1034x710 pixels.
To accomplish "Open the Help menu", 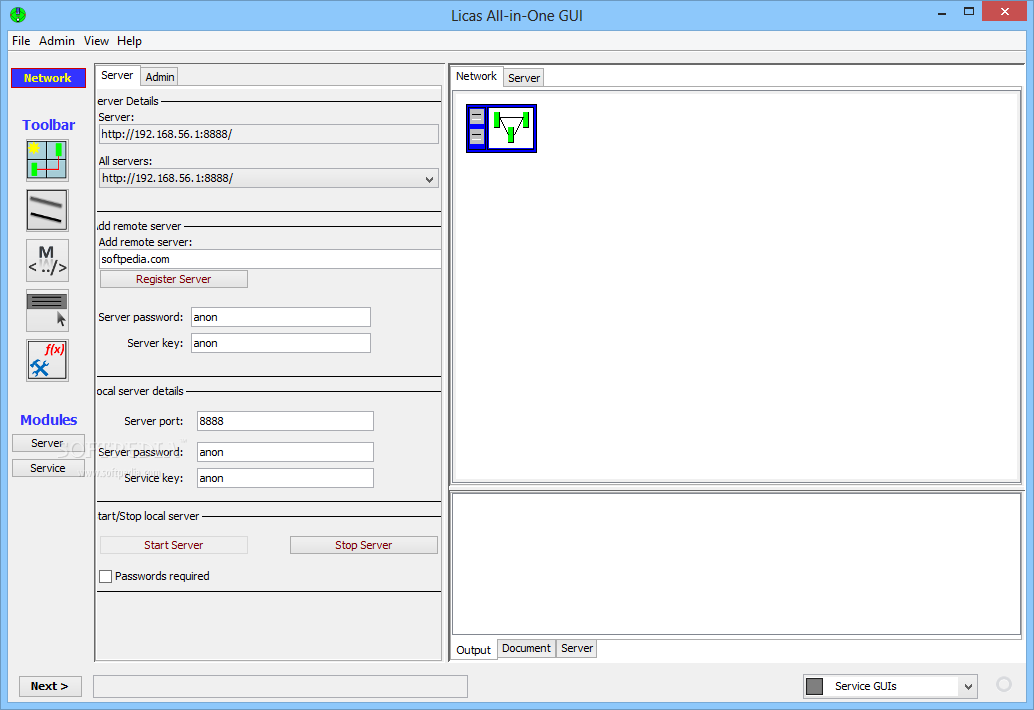I will coord(129,41).
